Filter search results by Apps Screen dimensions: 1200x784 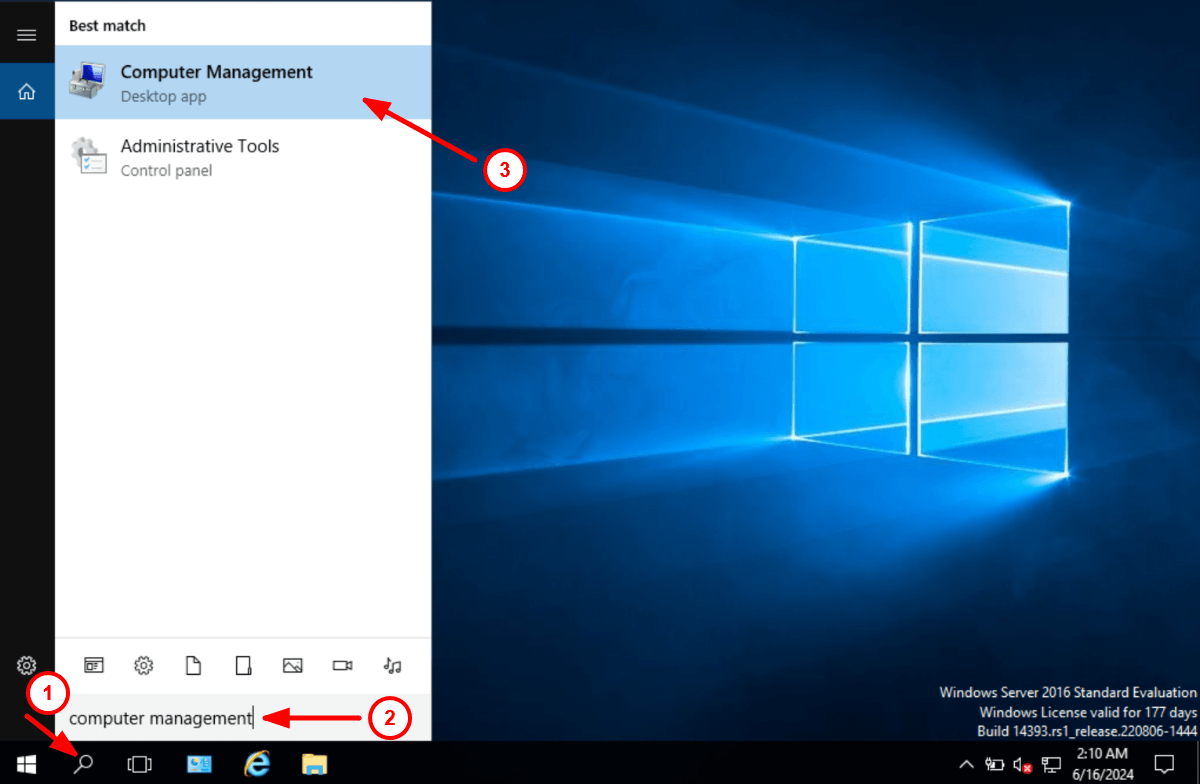click(94, 665)
